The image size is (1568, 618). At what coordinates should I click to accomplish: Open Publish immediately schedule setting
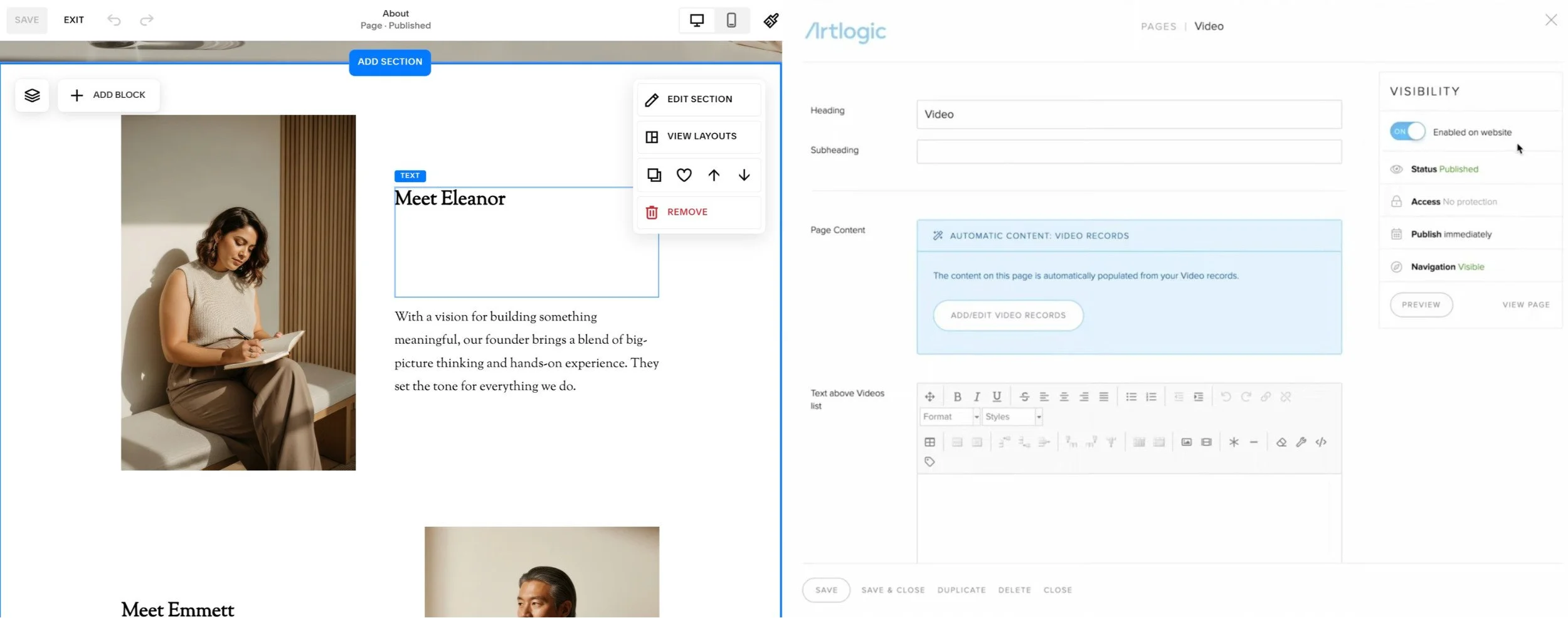click(x=1470, y=235)
